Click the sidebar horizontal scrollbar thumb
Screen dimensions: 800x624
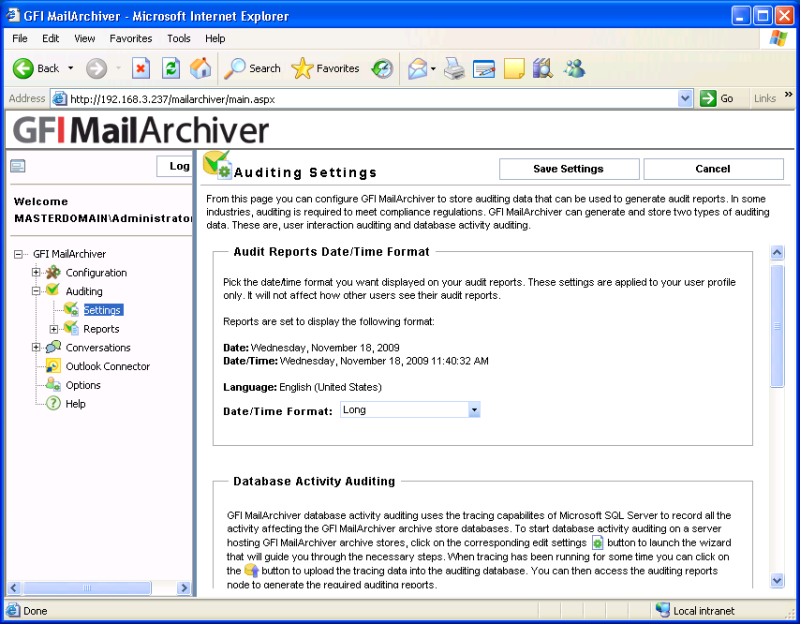click(x=87, y=588)
